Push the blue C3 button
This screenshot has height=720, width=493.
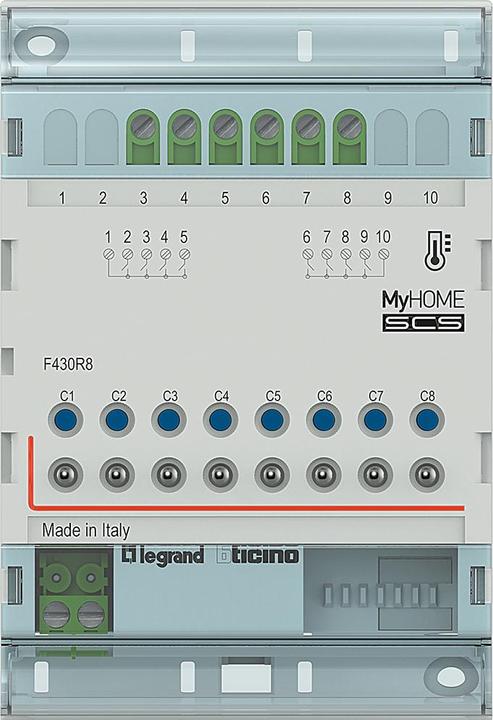(169, 419)
